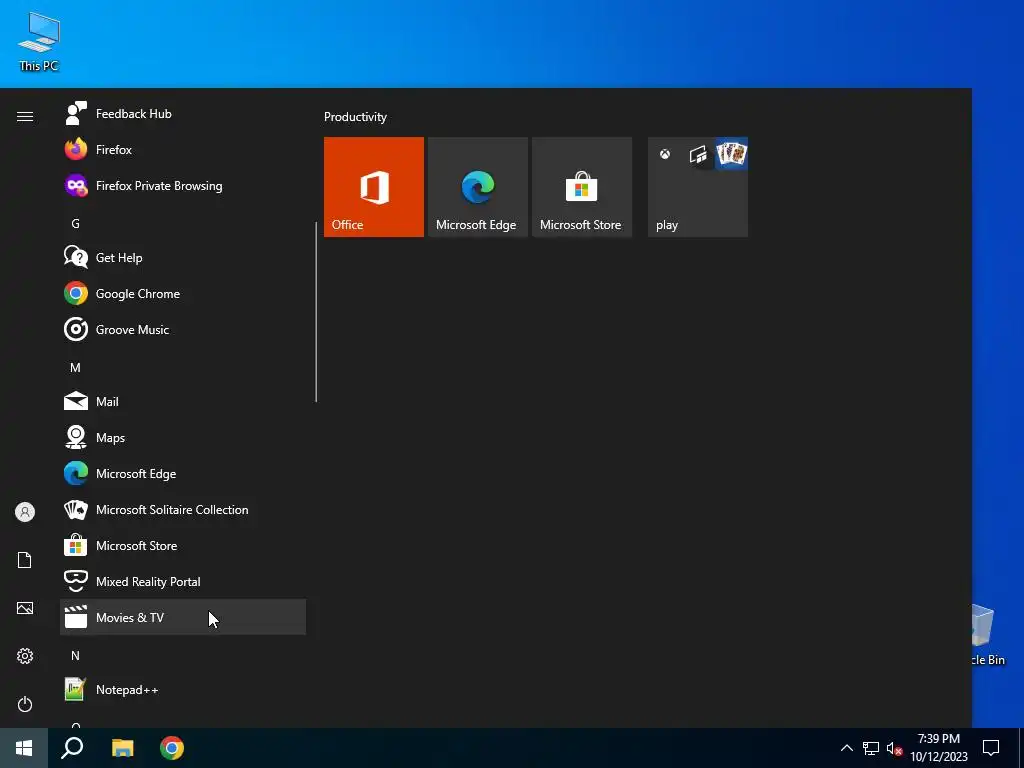Screen dimensions: 1024x768
Task: Open Microsoft Store from the app list
Action: 183,545
